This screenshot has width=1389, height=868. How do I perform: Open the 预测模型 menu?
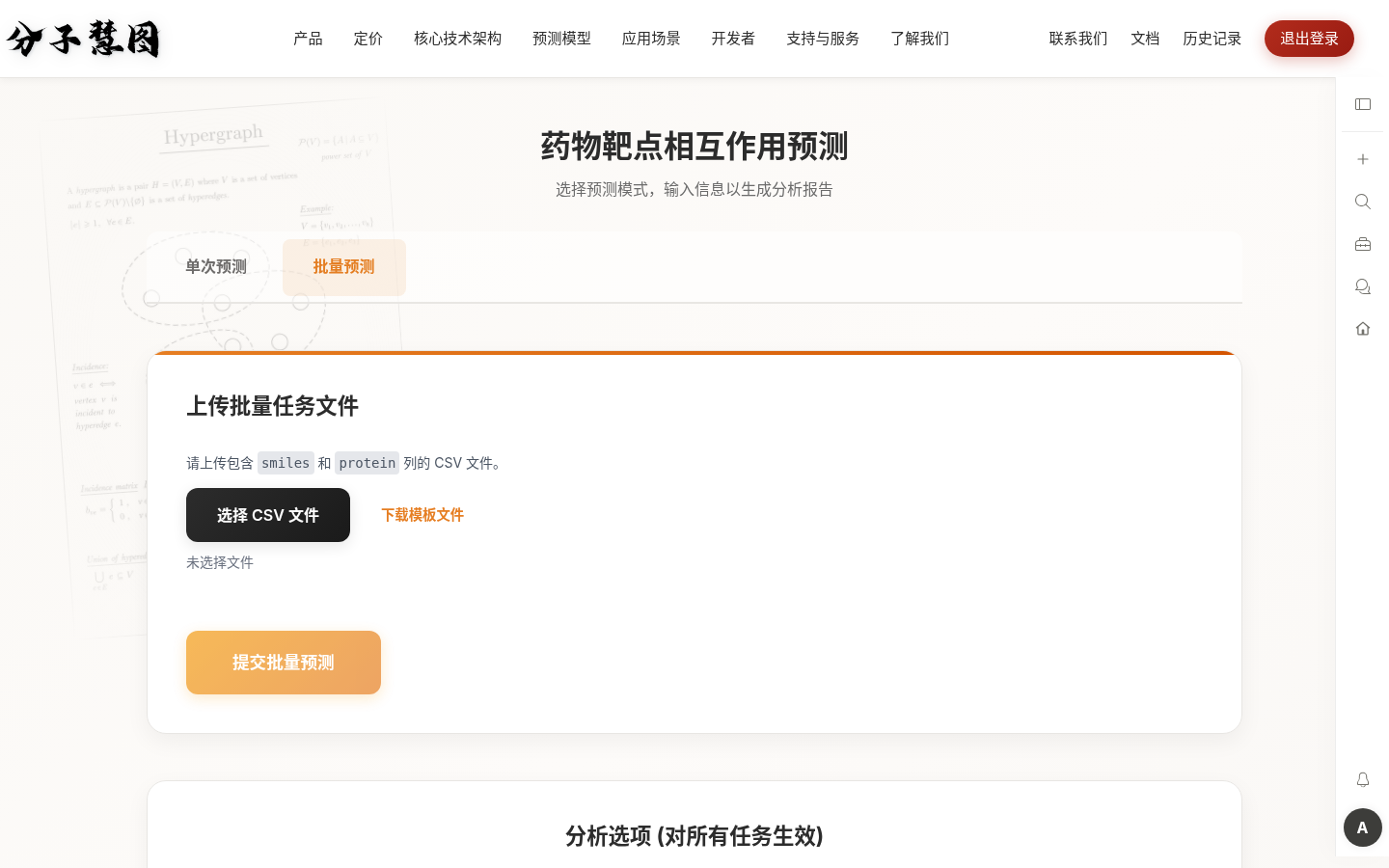click(x=562, y=39)
